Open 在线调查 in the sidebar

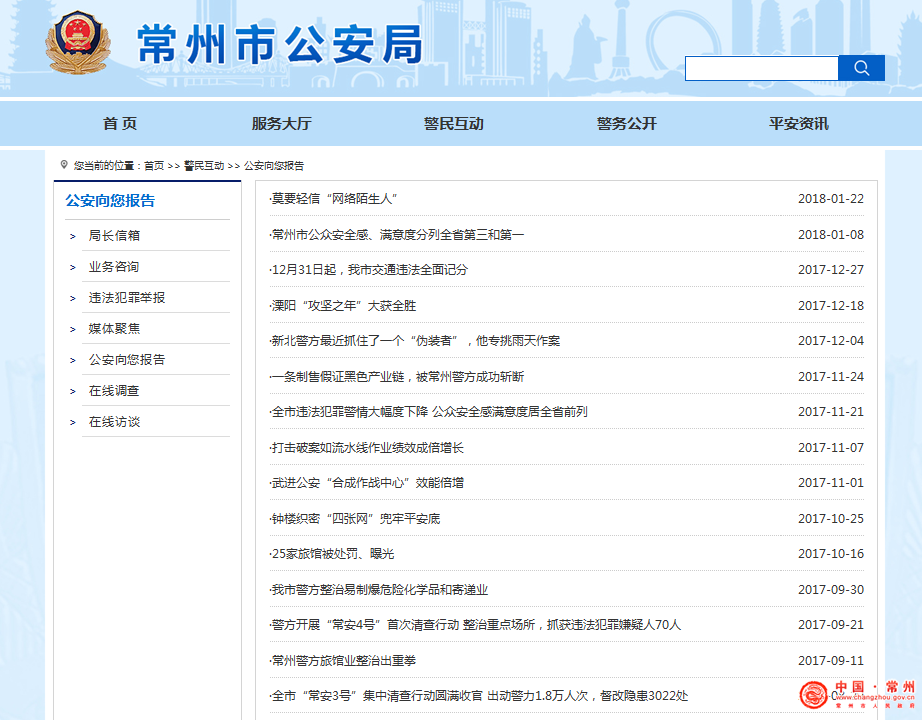(x=114, y=391)
